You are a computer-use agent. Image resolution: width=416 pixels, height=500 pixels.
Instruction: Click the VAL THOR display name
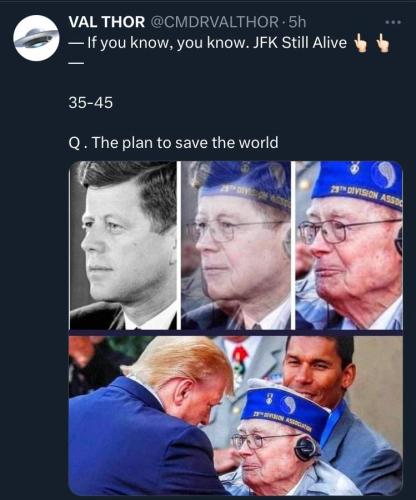click(107, 22)
